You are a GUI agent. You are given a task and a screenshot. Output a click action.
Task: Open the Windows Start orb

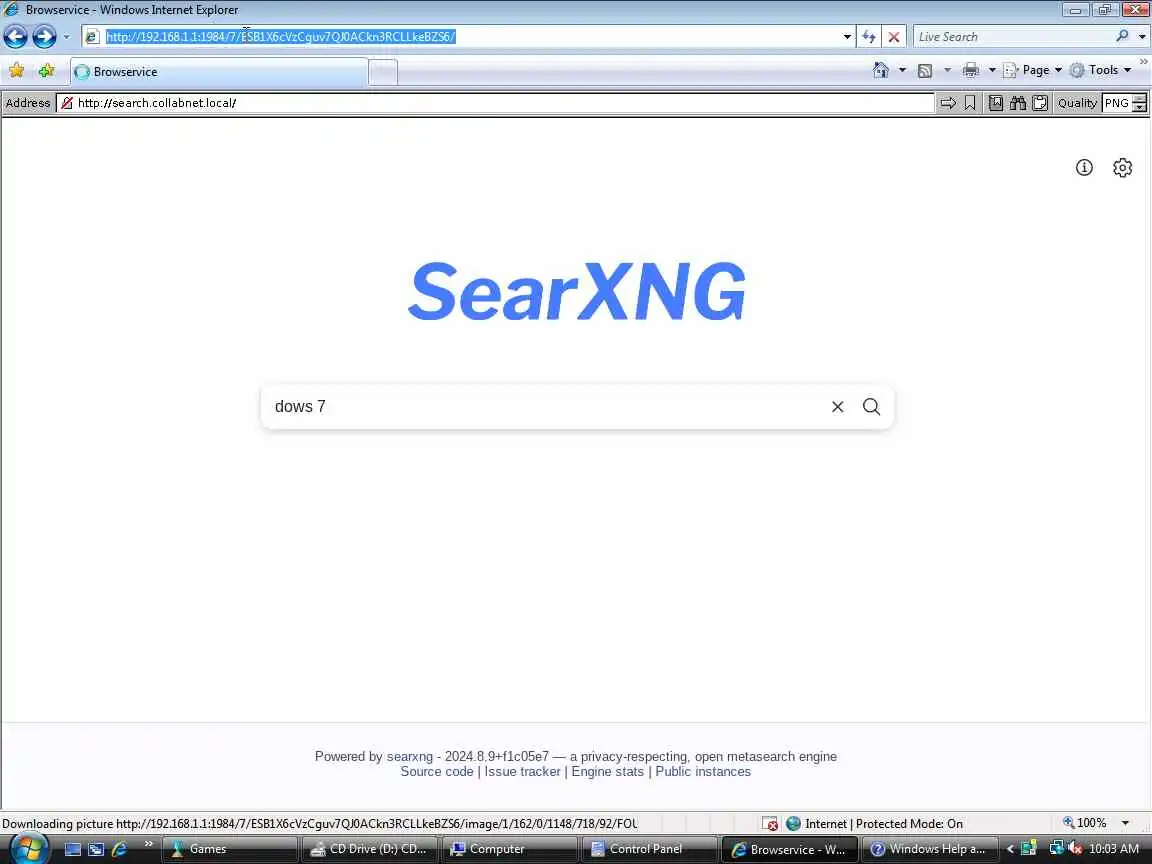click(x=29, y=849)
